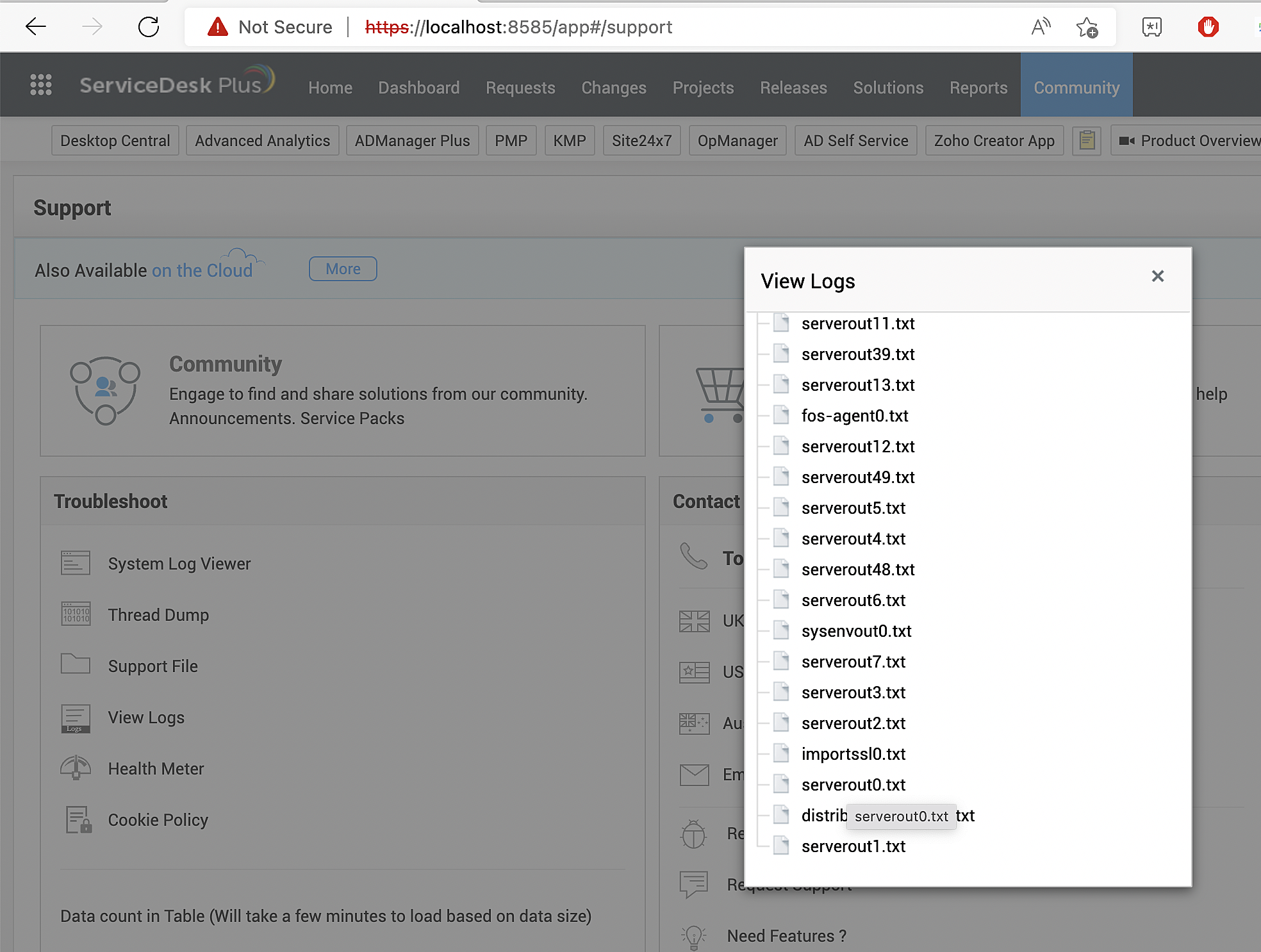
Task: Click the Thread Dump icon
Action: (75, 615)
